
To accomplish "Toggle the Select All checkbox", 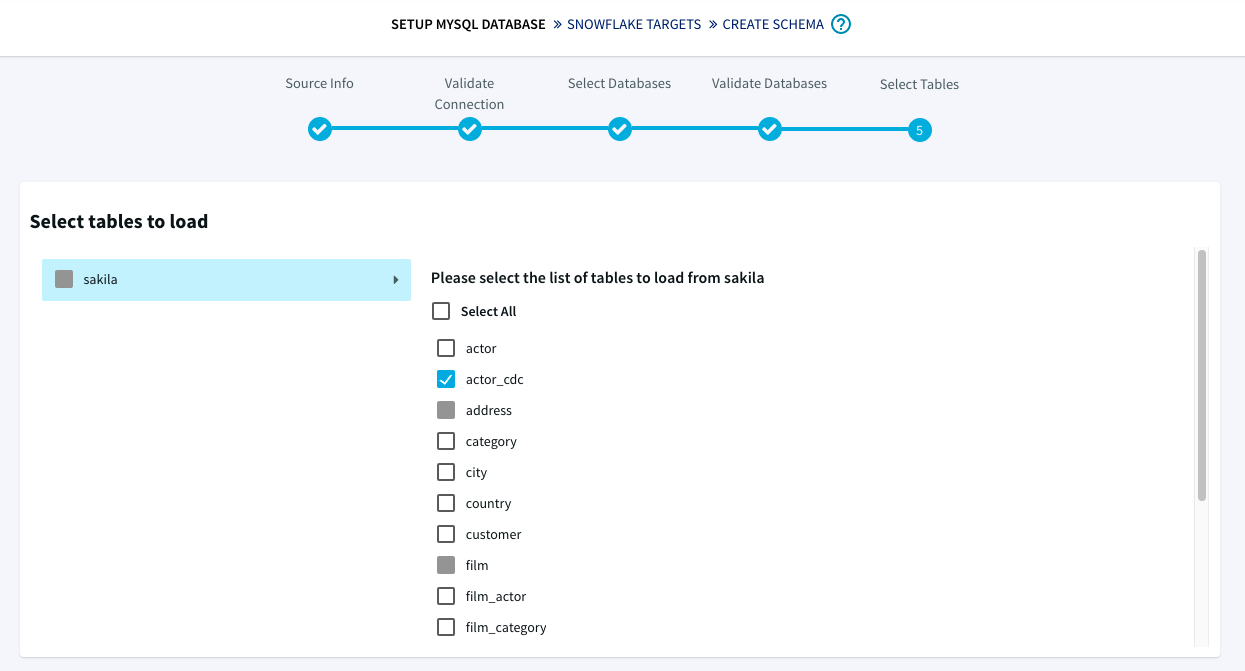I will click(x=441, y=311).
